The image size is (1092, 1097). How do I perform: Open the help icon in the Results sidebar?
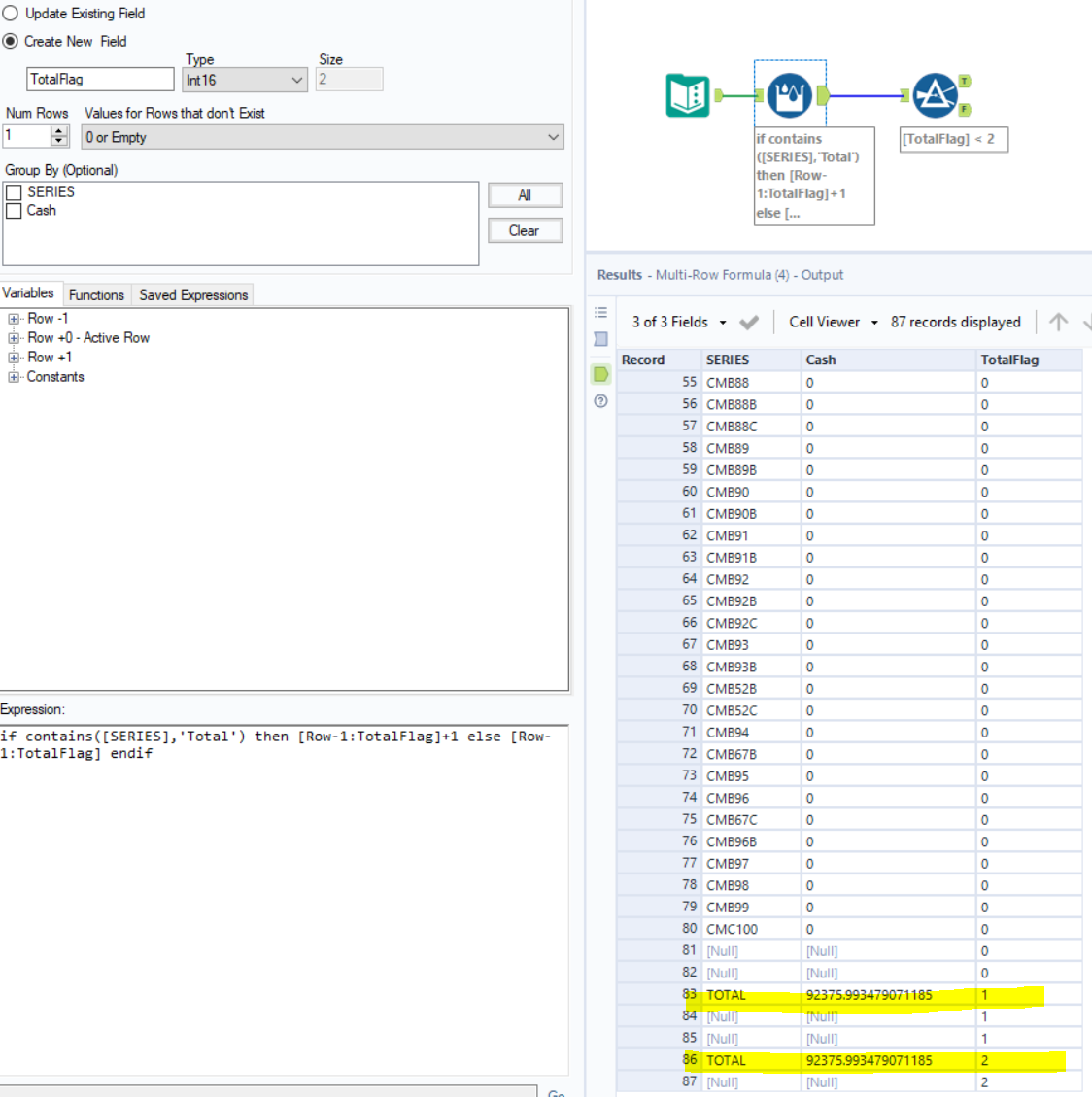(x=600, y=401)
